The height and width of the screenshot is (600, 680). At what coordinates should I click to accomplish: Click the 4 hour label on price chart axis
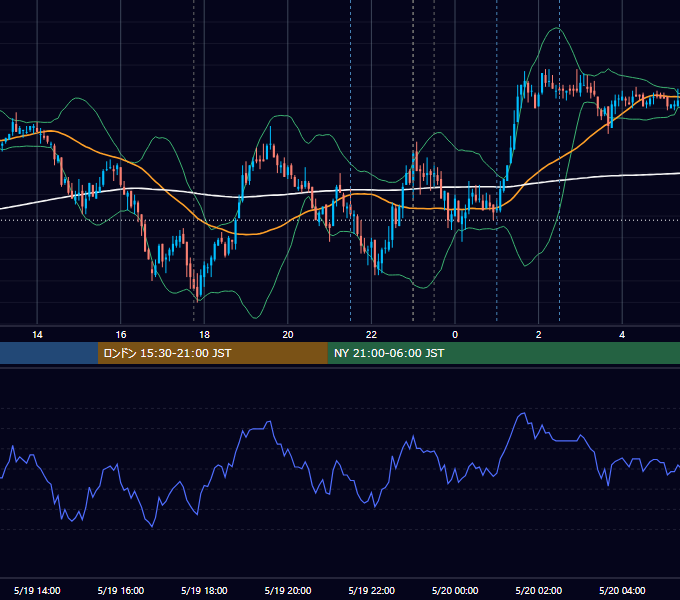[622, 335]
